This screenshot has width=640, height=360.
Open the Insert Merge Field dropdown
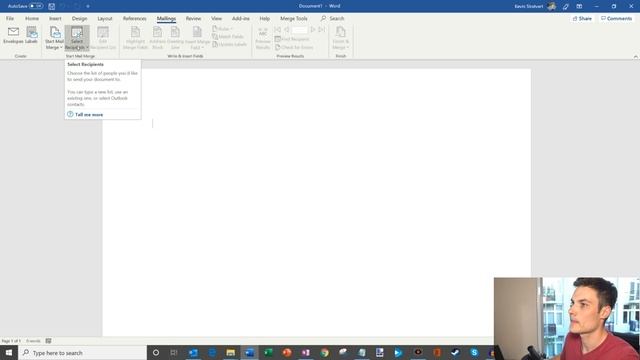tap(197, 38)
